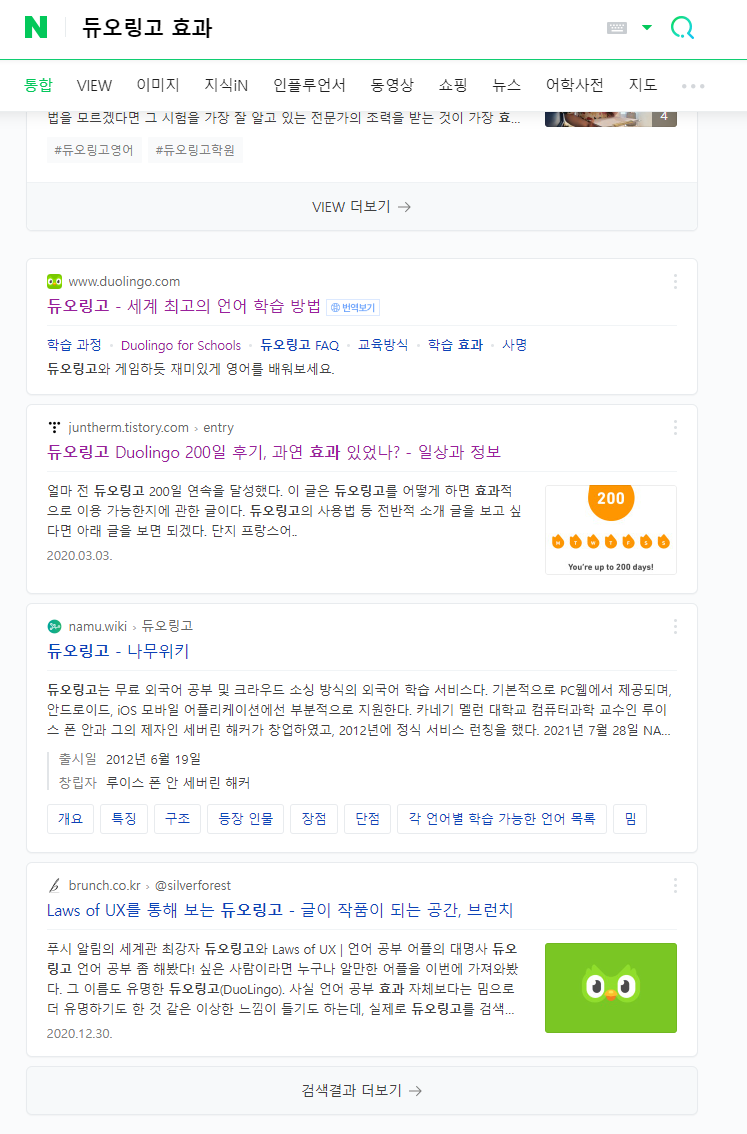Show more tabs with the ellipsis

693,86
